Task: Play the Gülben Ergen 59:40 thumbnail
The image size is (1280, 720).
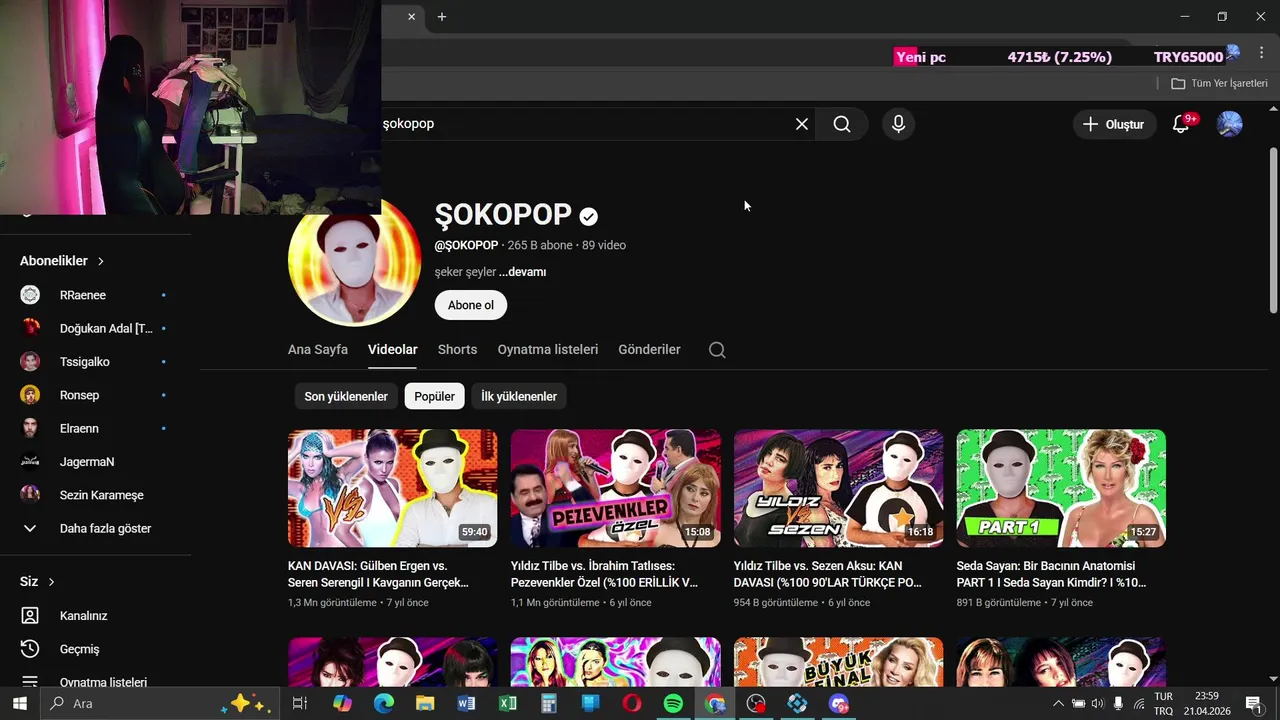Action: click(393, 489)
